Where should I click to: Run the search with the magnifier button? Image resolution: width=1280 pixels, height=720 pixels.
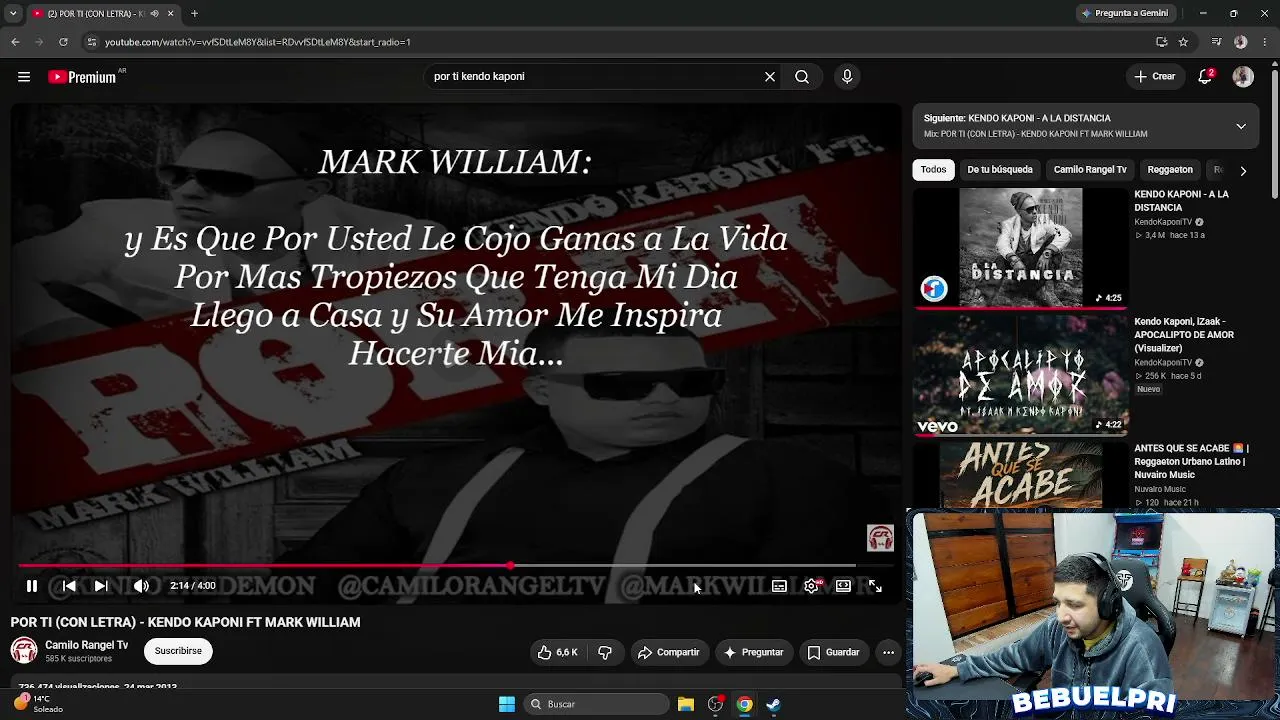[x=802, y=76]
